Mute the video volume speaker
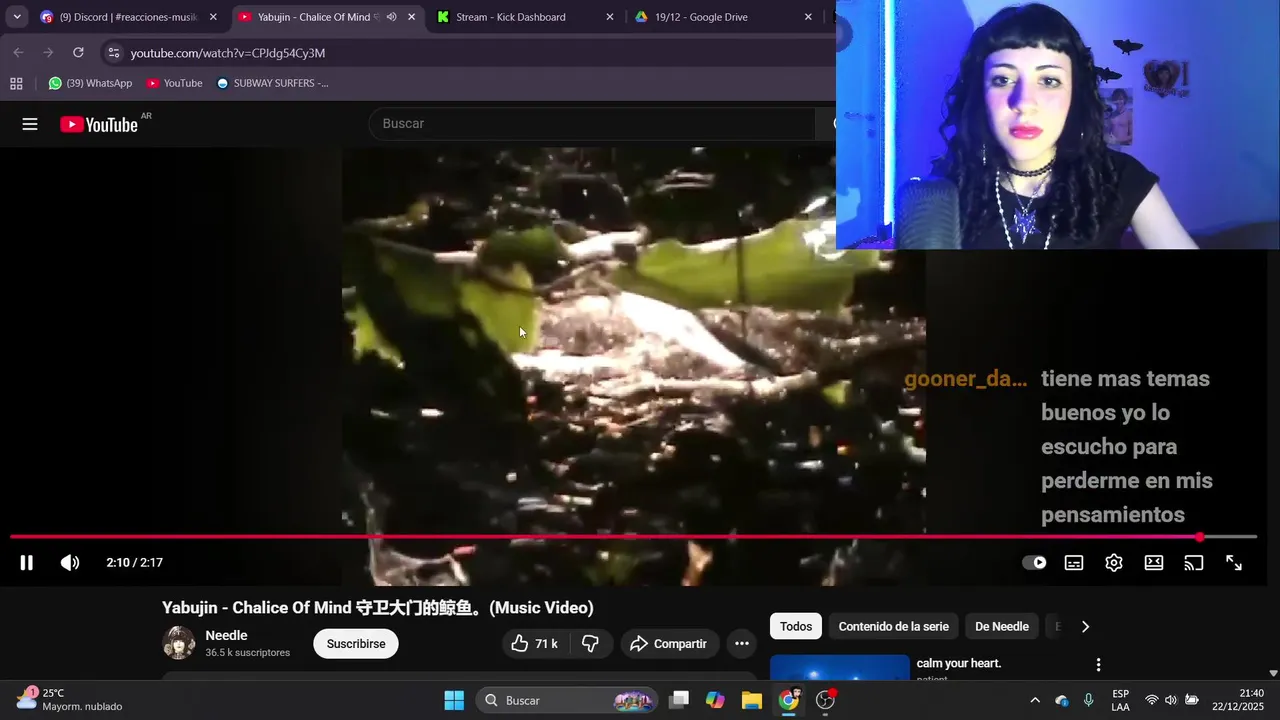This screenshot has height=720, width=1280. (70, 563)
